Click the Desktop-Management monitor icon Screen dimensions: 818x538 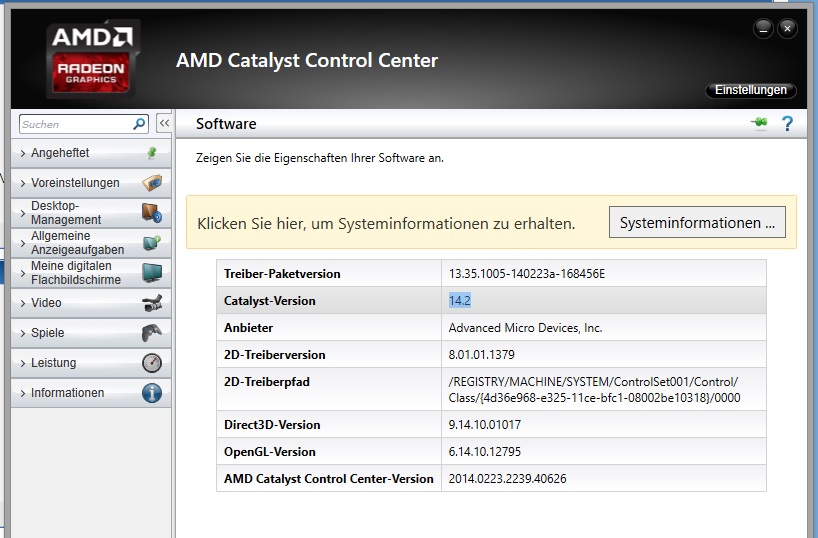click(152, 213)
